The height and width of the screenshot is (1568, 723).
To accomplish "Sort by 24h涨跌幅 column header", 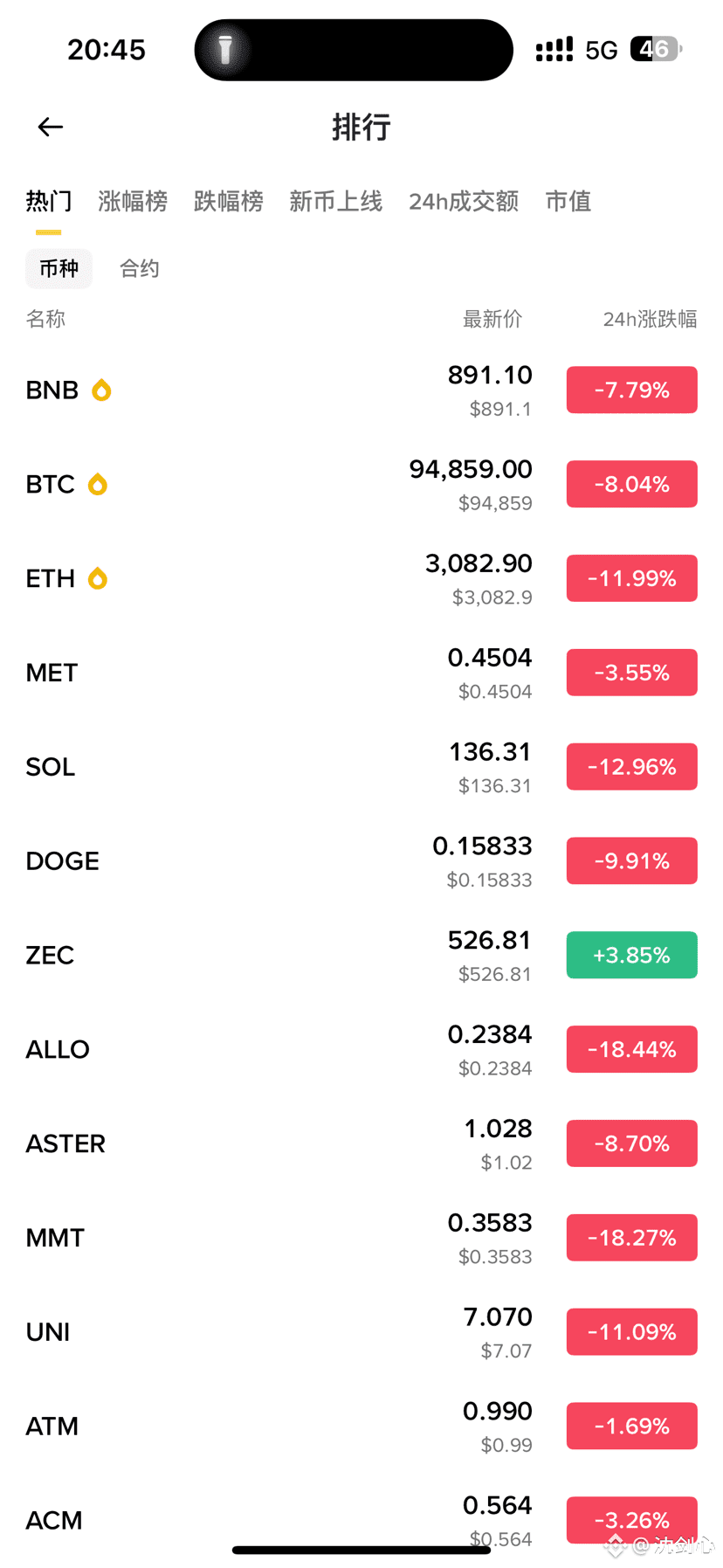I will (x=650, y=320).
